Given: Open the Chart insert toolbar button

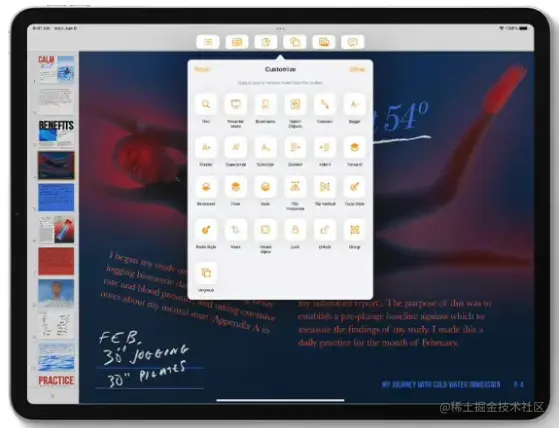Looking at the screenshot, I should click(x=266, y=42).
